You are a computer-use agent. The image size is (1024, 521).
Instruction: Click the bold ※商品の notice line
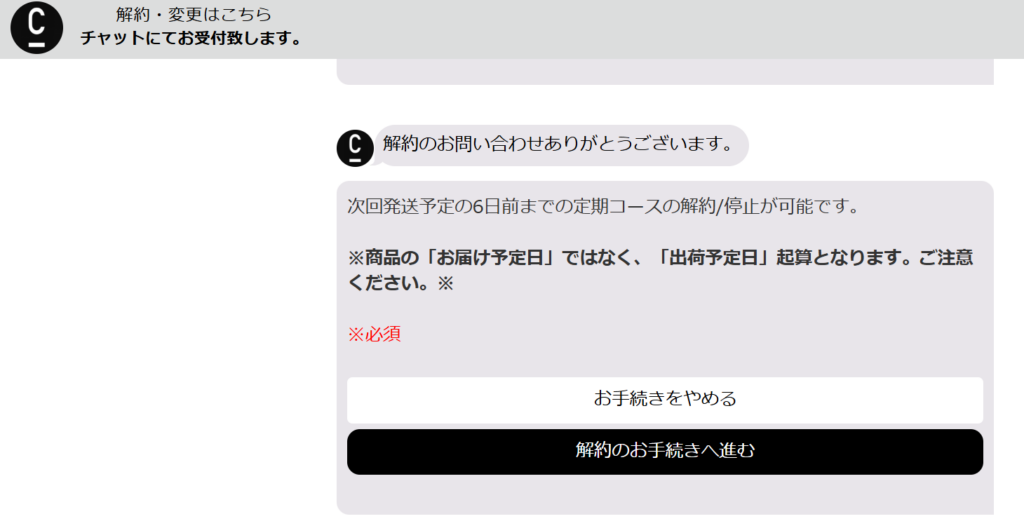[x=660, y=257]
